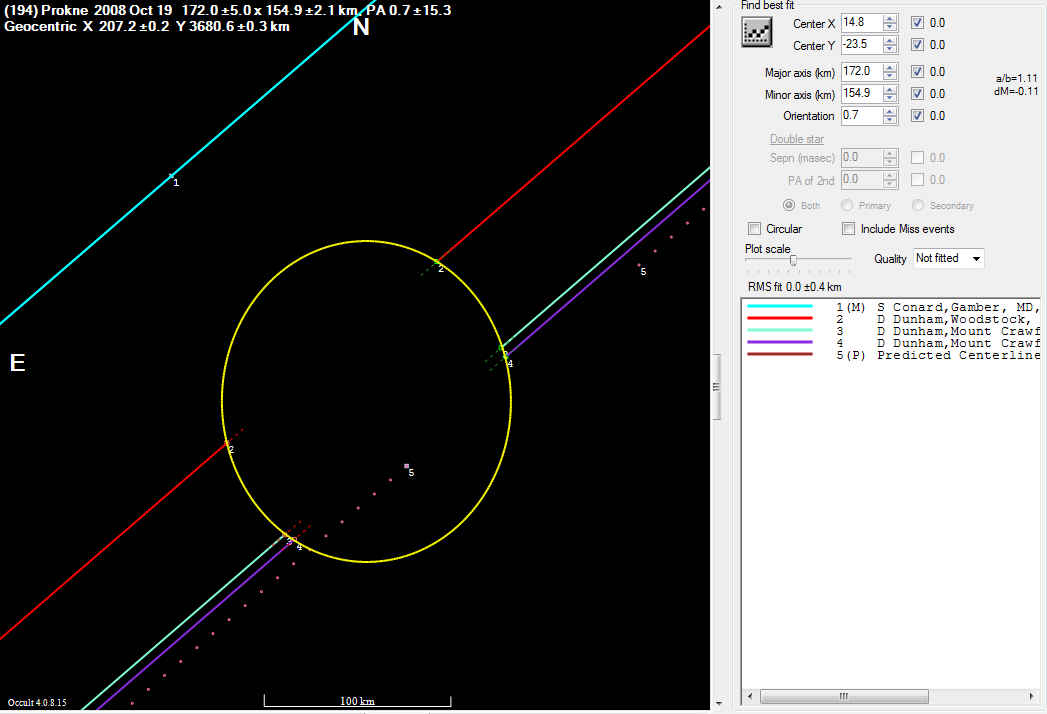Click the Center X spinner arrows
The image size is (1047, 714).
click(890, 23)
